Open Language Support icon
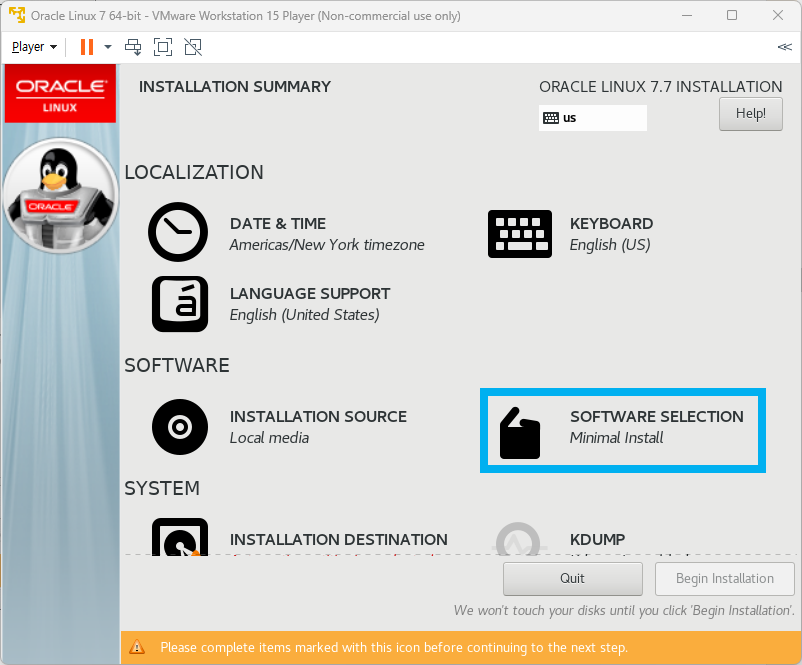The image size is (802, 665). point(180,304)
